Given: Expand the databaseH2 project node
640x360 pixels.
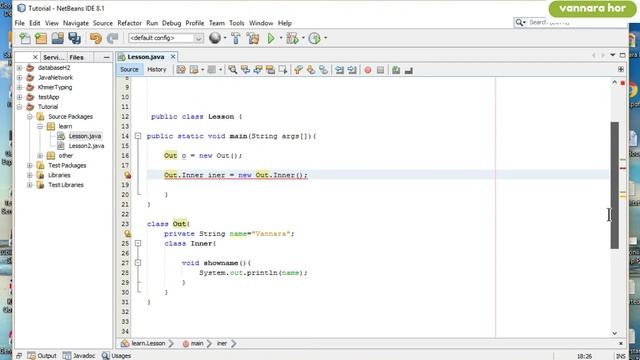Looking at the screenshot, I should click(x=19, y=68).
